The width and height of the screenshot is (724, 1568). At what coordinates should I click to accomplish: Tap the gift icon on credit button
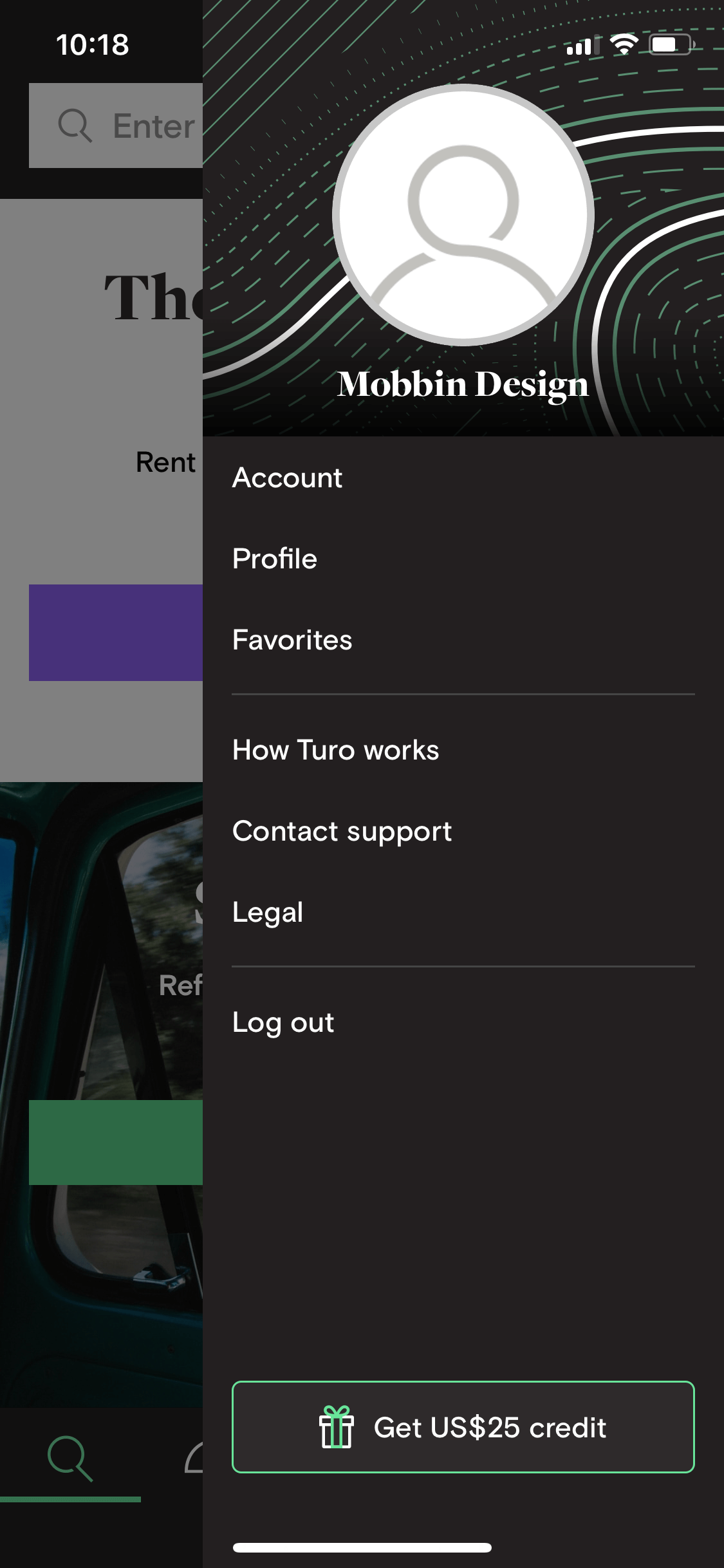[x=336, y=1427]
